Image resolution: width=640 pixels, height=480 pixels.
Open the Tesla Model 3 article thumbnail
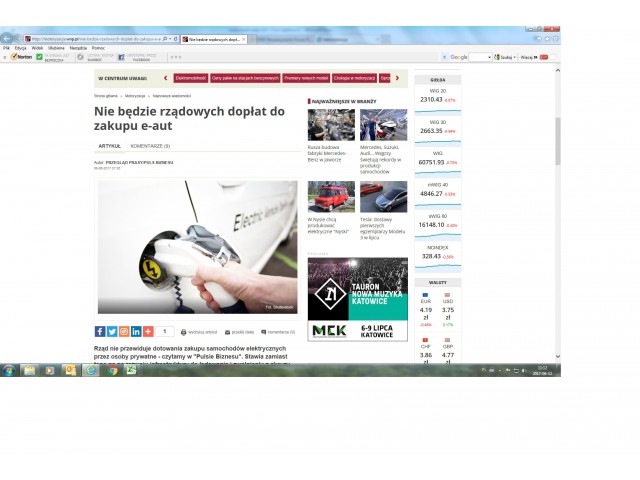(x=383, y=197)
